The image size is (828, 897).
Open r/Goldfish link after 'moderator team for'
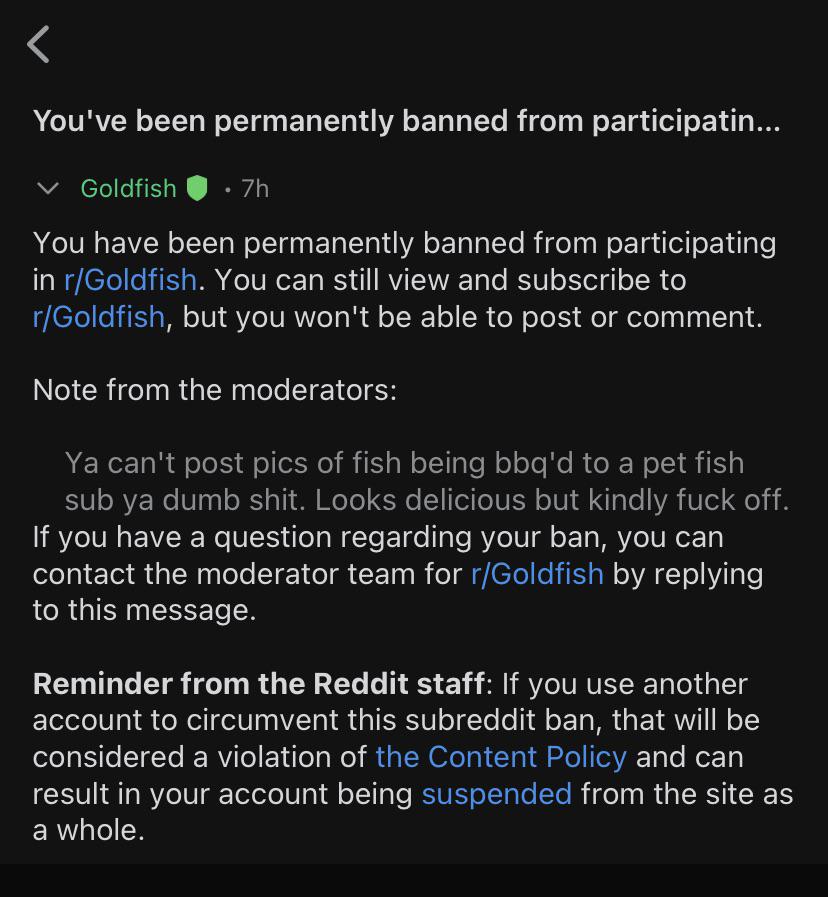[x=537, y=574]
